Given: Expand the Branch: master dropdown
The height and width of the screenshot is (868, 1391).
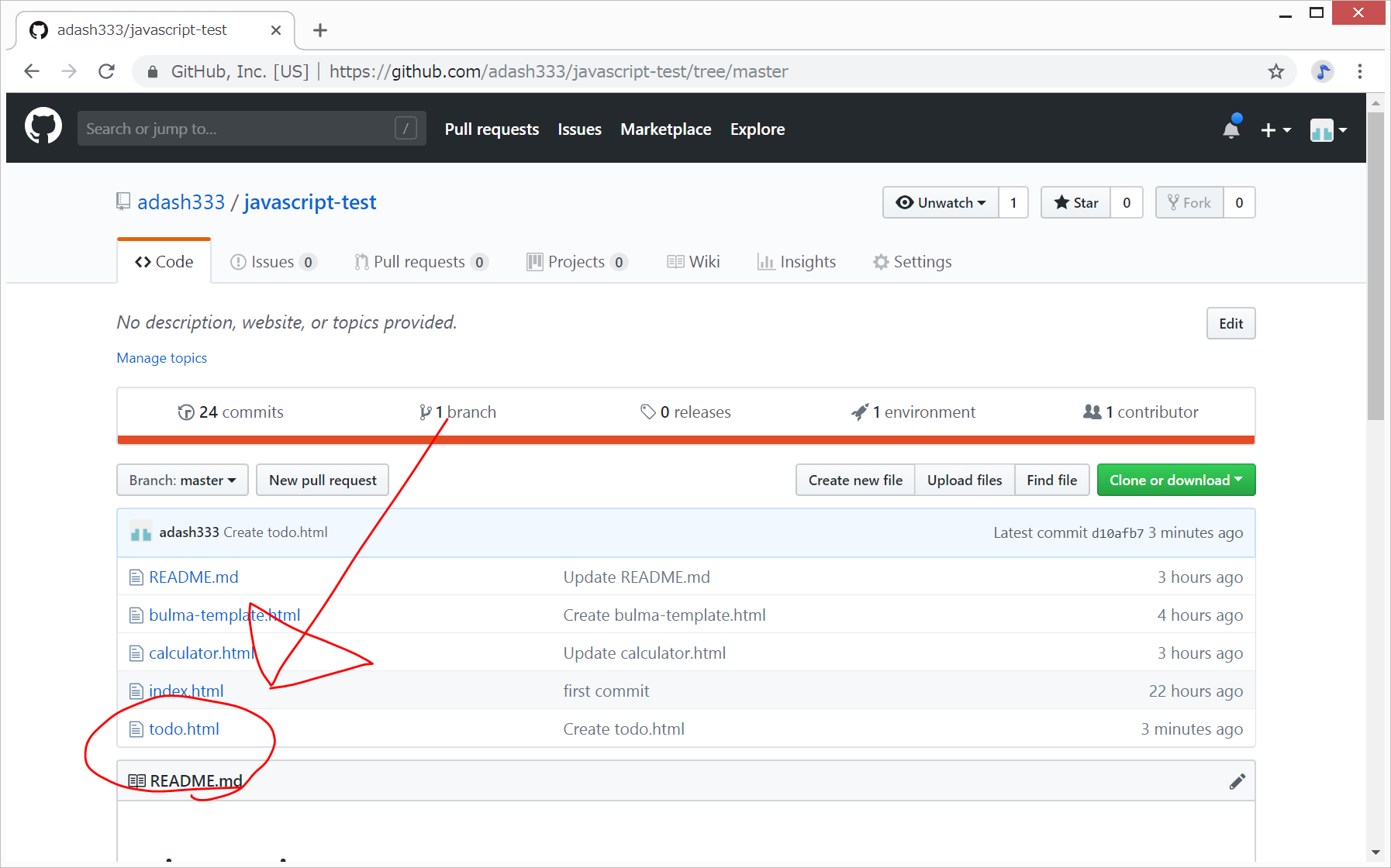Looking at the screenshot, I should click(x=182, y=480).
